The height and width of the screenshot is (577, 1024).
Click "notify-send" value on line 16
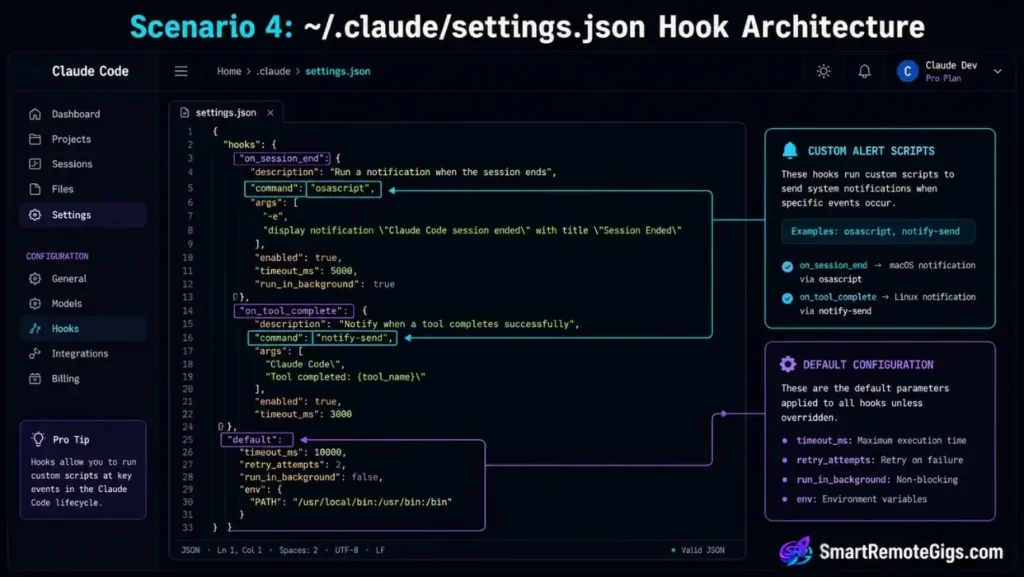[355, 337]
